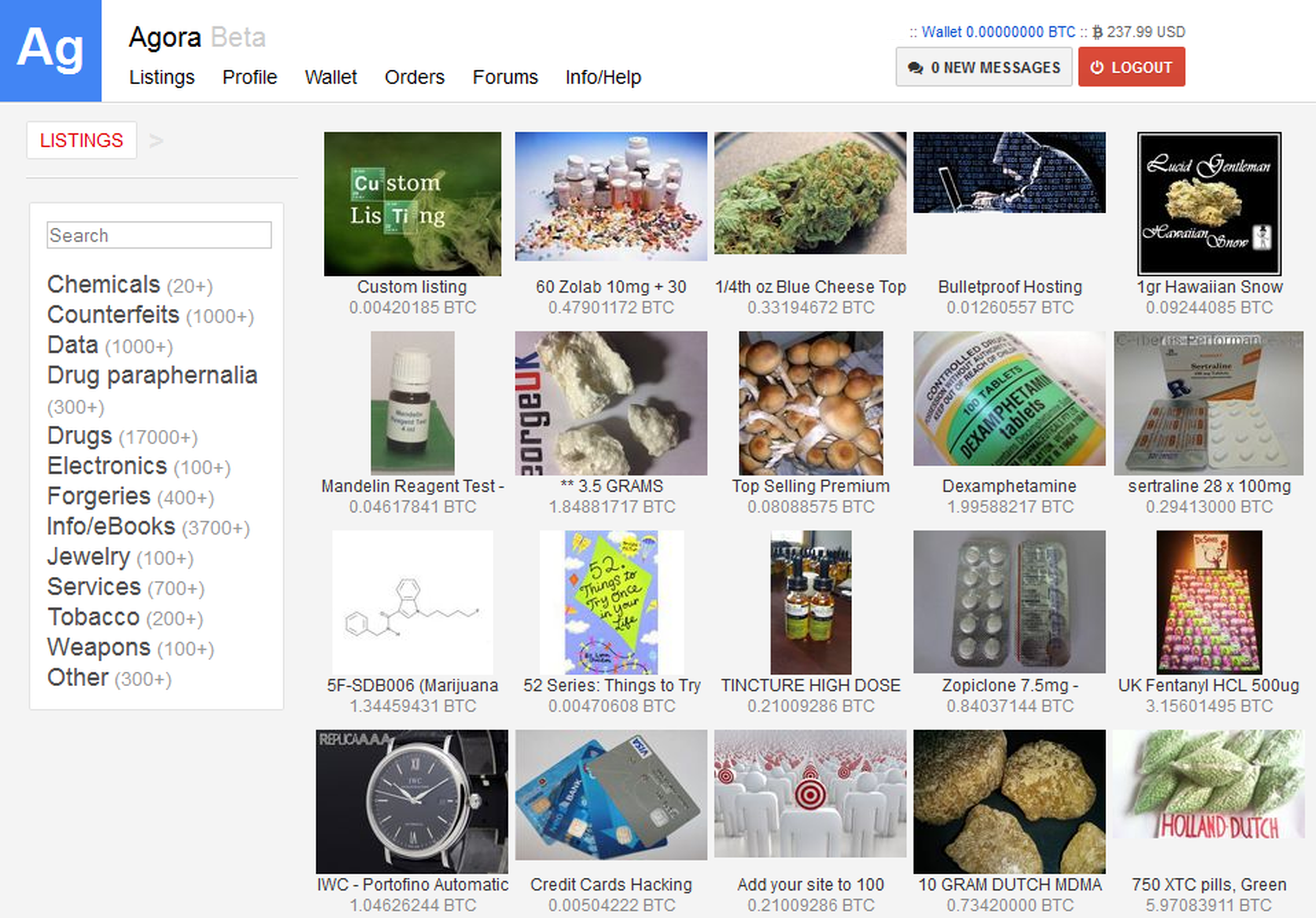
Task: Open the 'UK Fentanyl HCL 500ug' title link
Action: pos(1209,686)
